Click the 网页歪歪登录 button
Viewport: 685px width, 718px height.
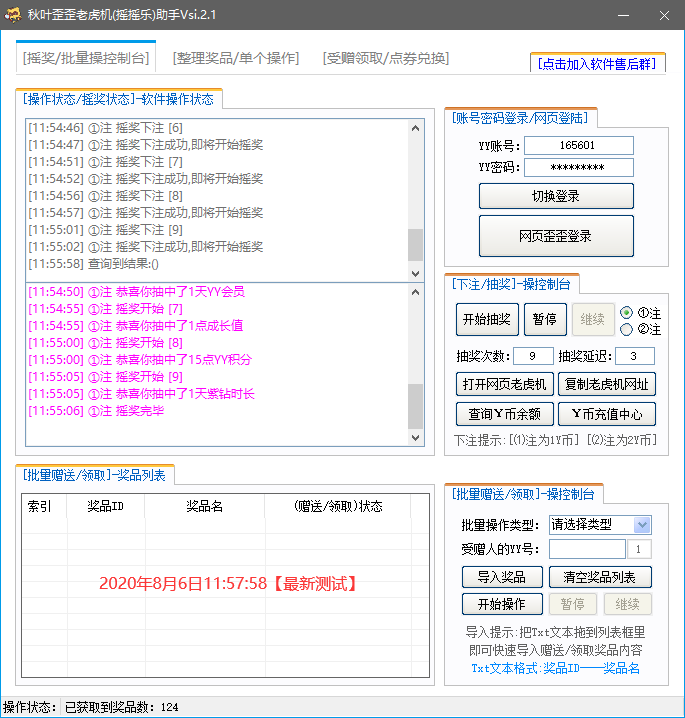(x=556, y=237)
